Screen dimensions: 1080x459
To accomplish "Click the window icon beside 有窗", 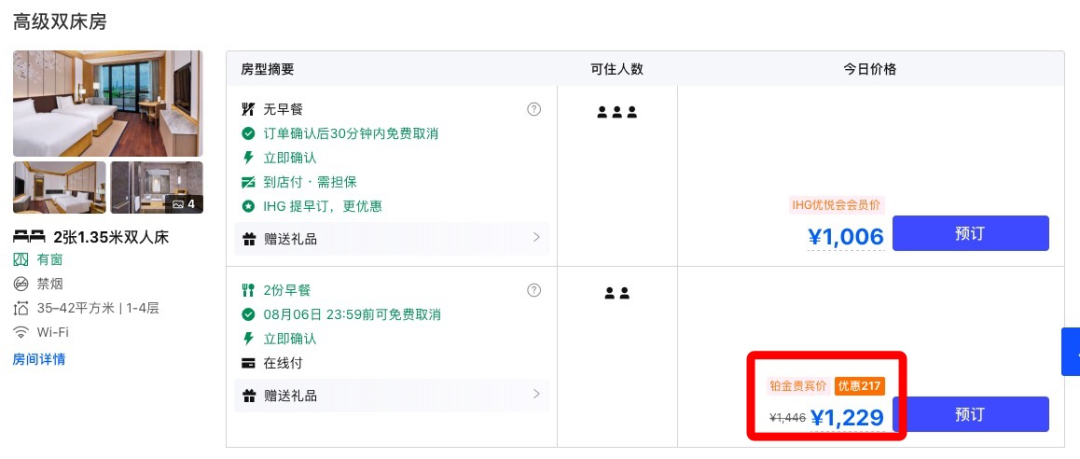I will click(x=21, y=260).
